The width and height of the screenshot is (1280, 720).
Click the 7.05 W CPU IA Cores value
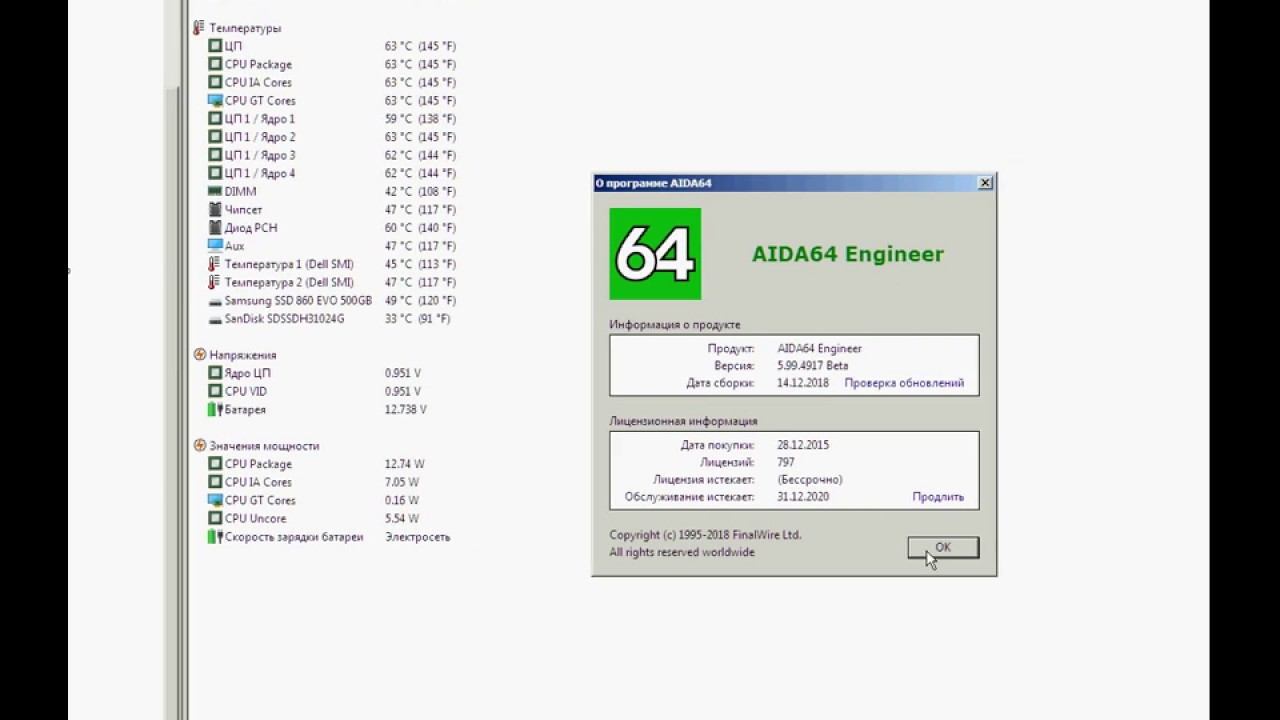(x=402, y=482)
